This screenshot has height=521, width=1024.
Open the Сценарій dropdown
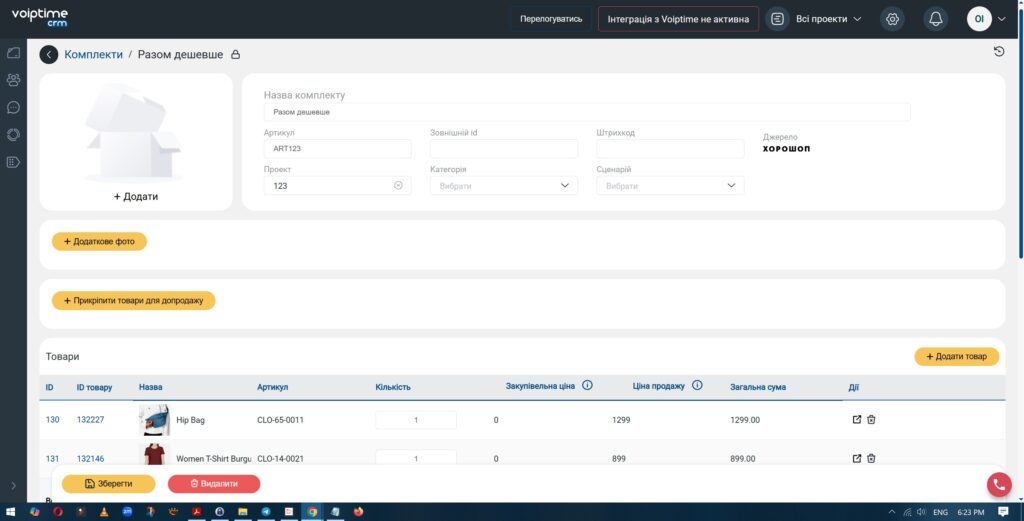[670, 185]
